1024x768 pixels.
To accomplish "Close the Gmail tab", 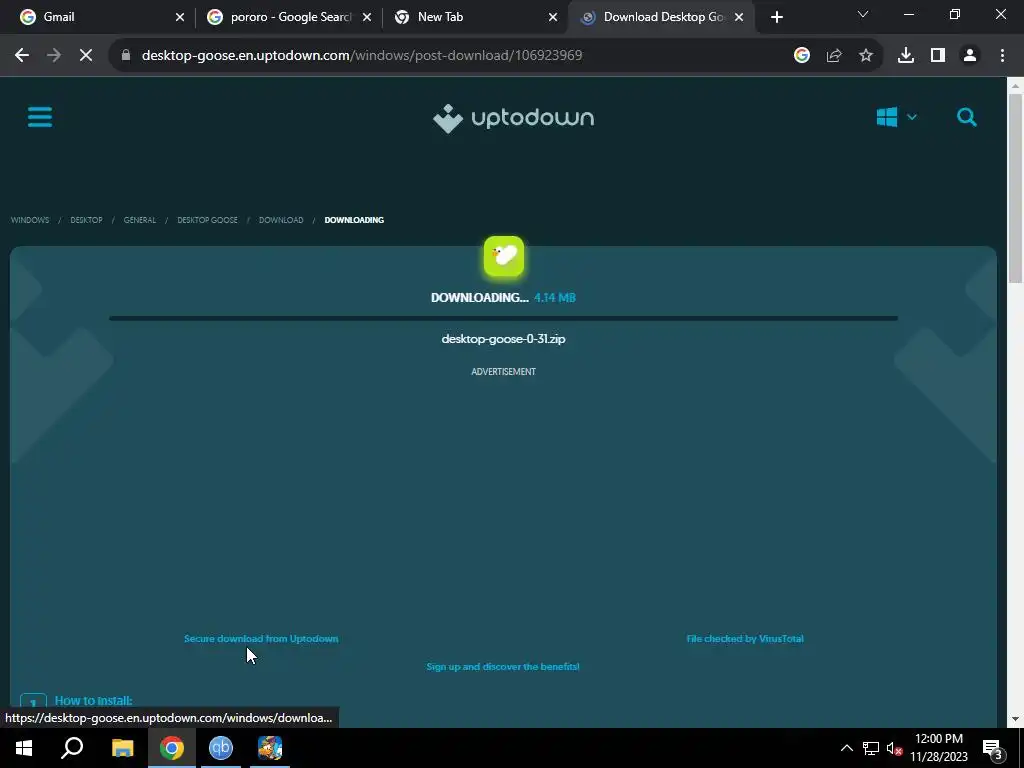I will click(180, 17).
